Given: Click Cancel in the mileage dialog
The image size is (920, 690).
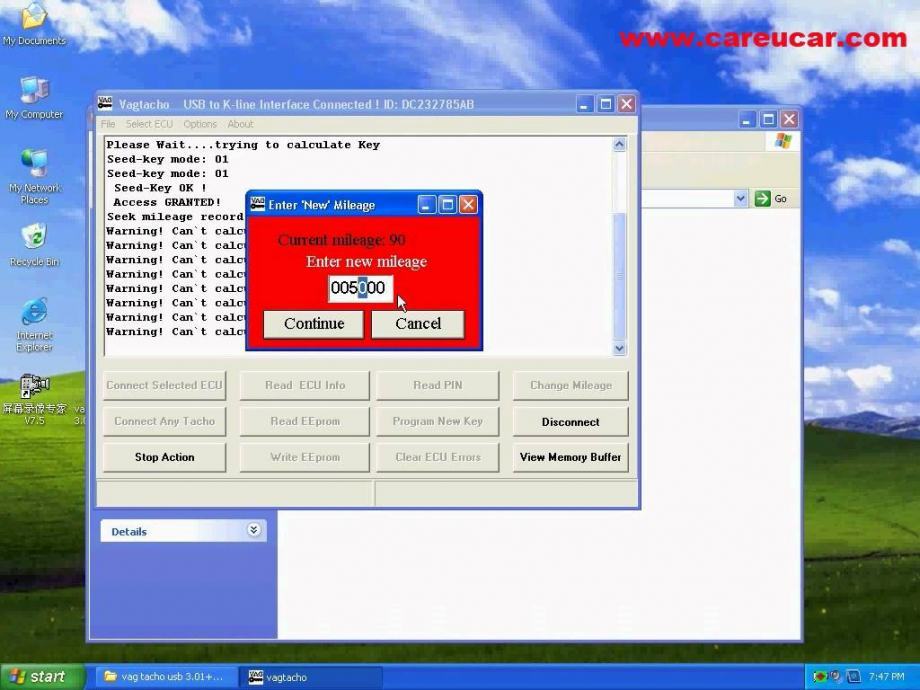Looking at the screenshot, I should coord(418,324).
